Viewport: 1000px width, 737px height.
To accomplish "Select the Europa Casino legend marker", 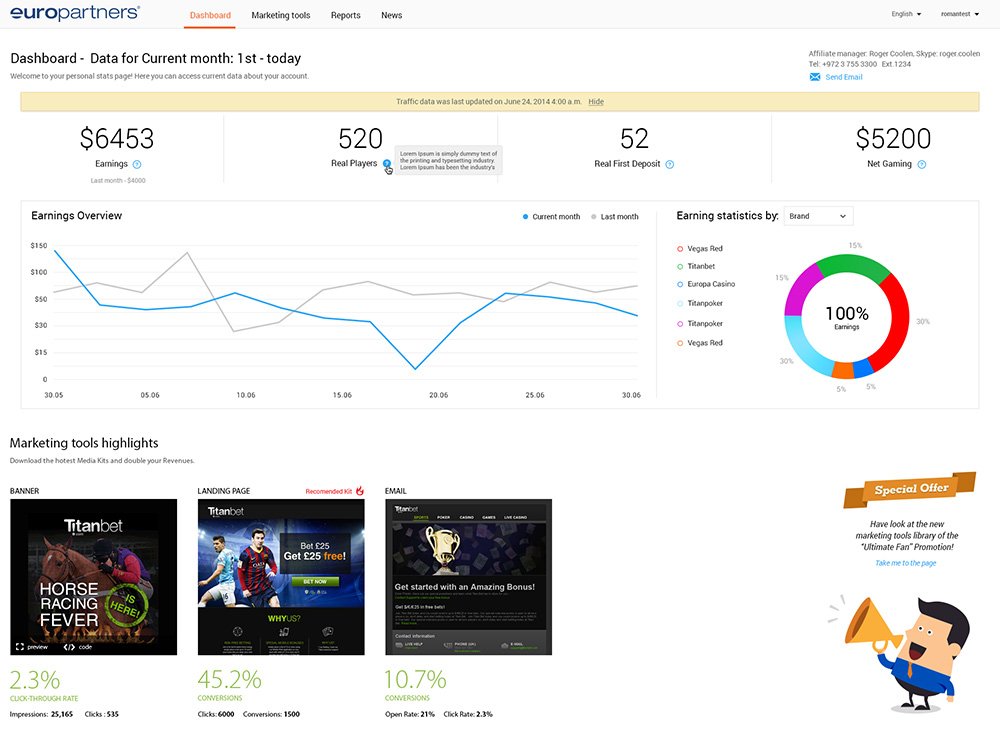I will (x=680, y=285).
